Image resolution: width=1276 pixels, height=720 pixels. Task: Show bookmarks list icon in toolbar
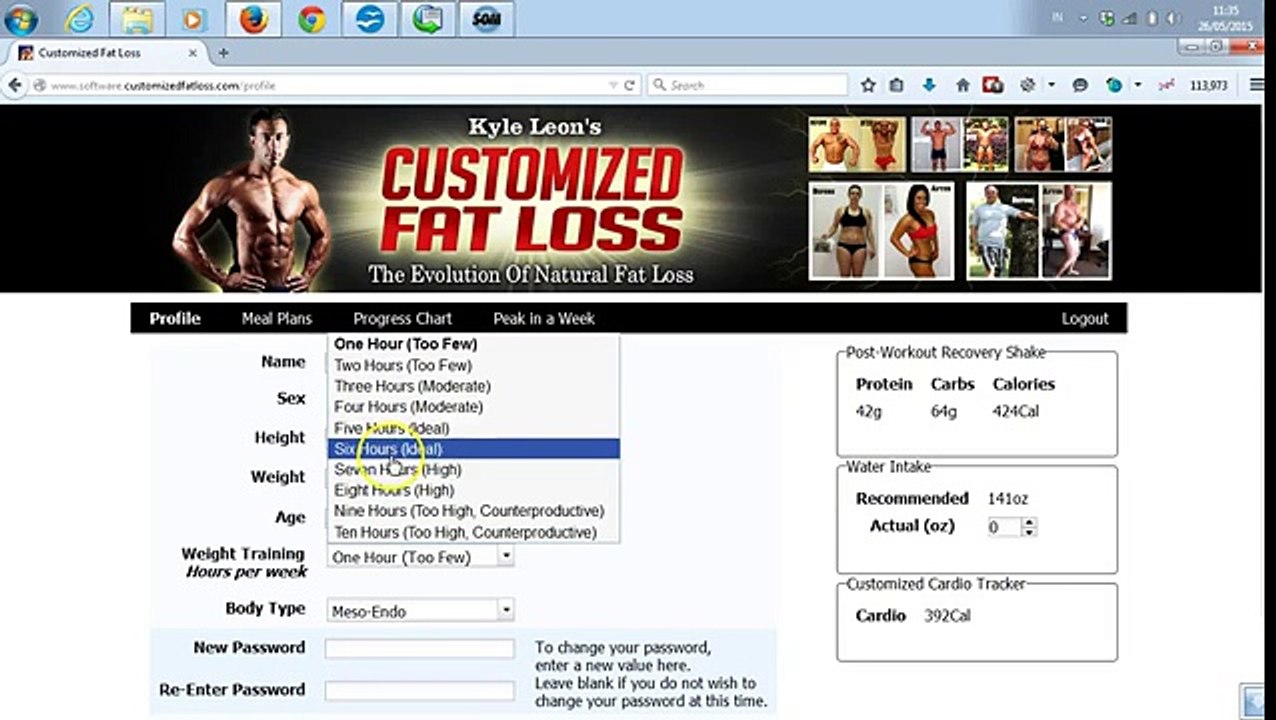coord(897,86)
